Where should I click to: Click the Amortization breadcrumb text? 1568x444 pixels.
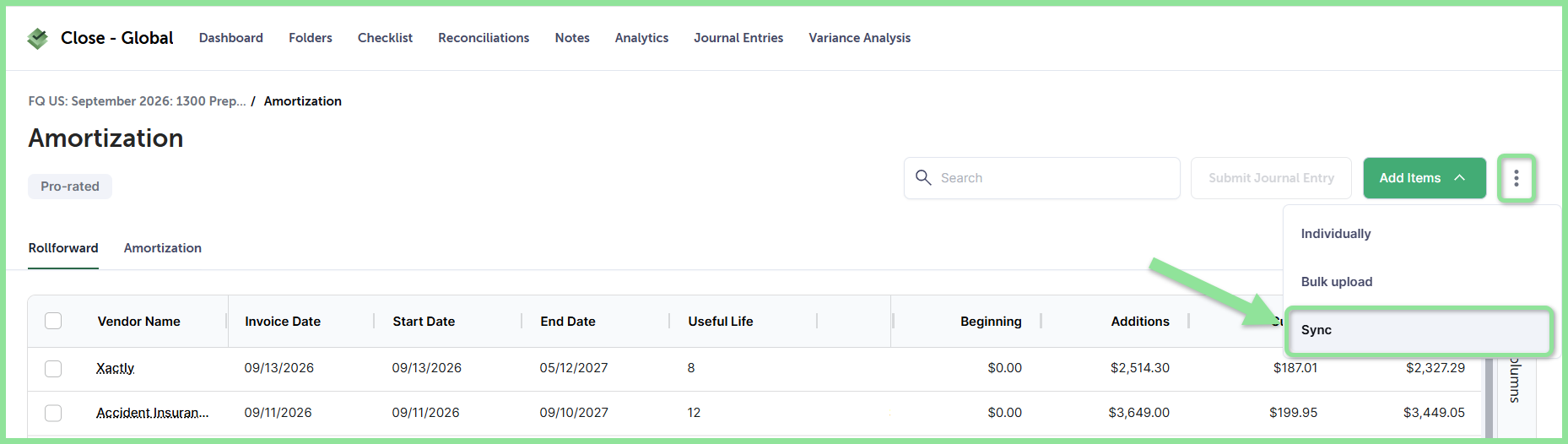tap(303, 101)
